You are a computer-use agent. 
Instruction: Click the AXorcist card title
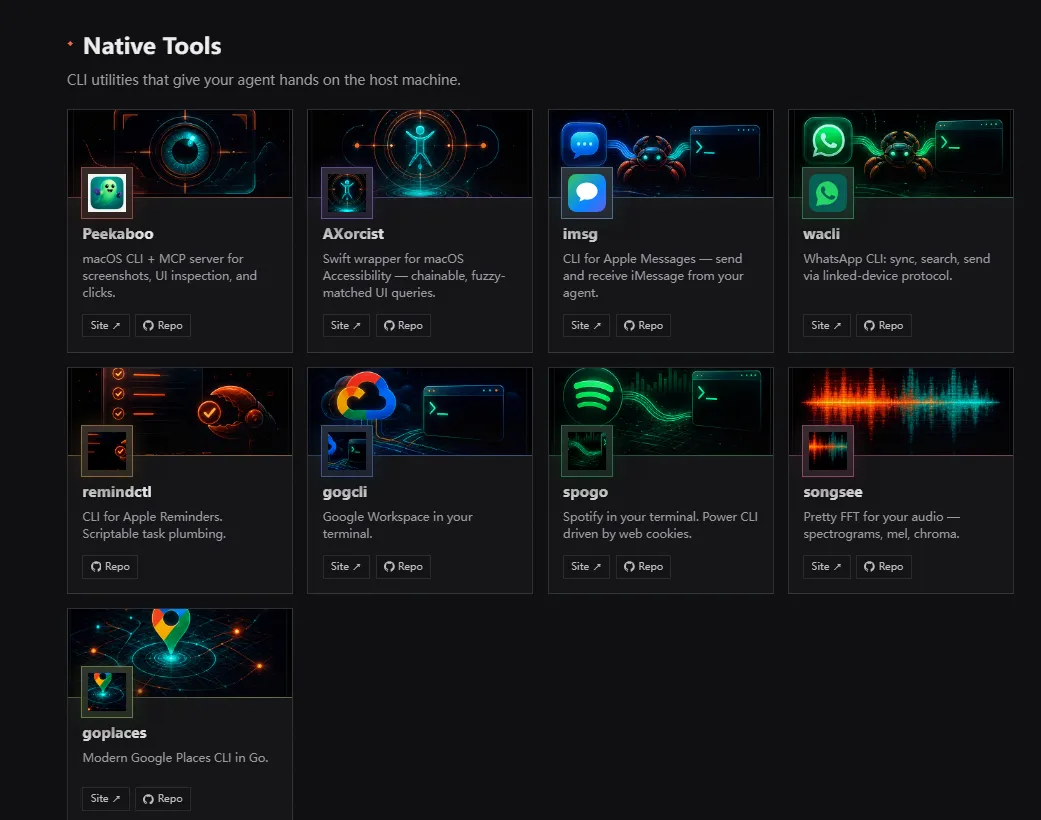(353, 234)
